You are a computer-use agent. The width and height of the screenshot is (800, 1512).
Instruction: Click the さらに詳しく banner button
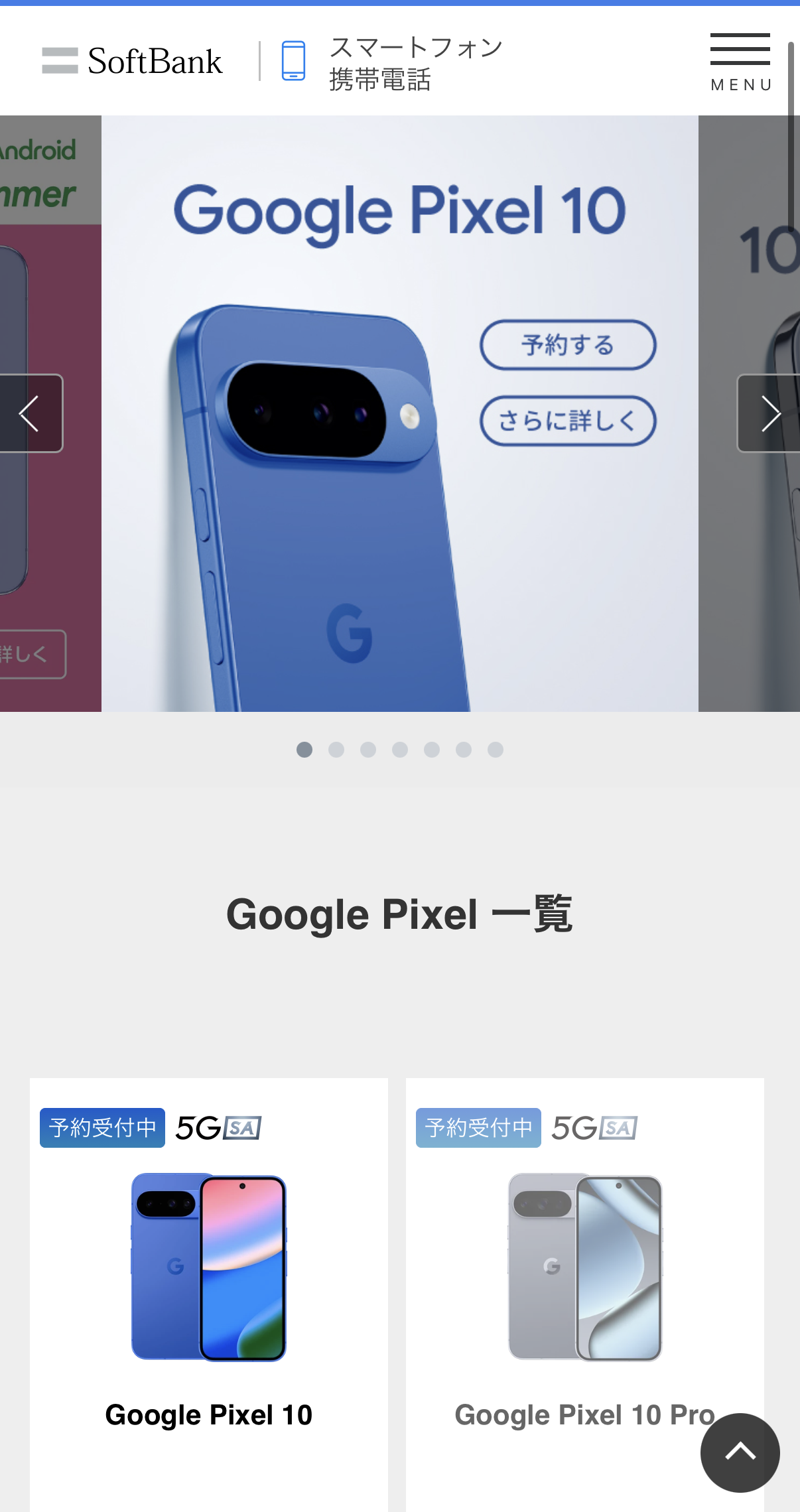click(568, 421)
